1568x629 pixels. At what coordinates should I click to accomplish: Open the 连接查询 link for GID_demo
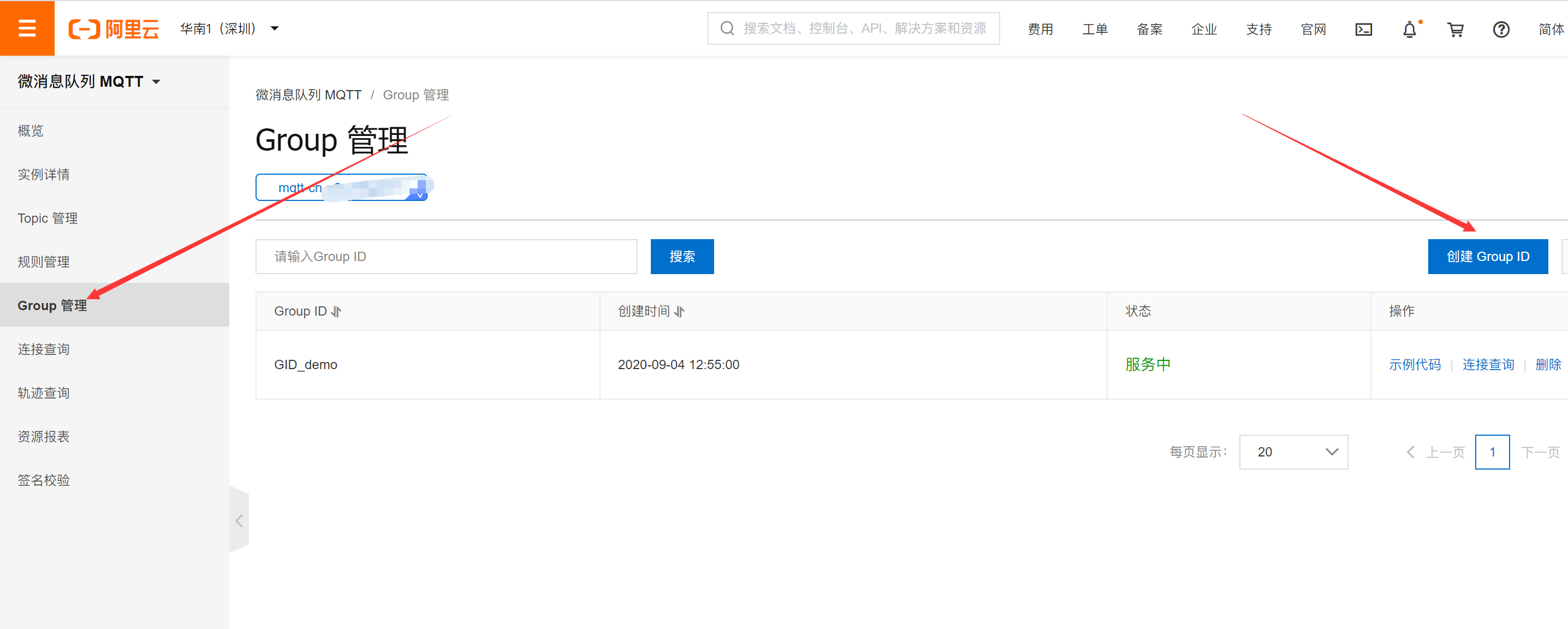(x=1488, y=364)
